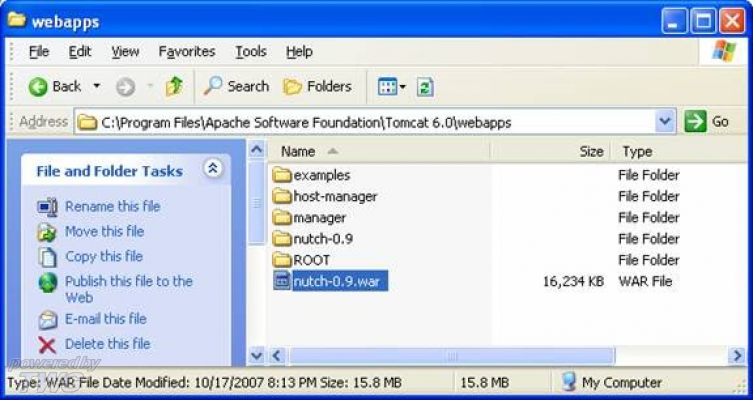Click the horizontal scrollbar left arrow

point(276,356)
